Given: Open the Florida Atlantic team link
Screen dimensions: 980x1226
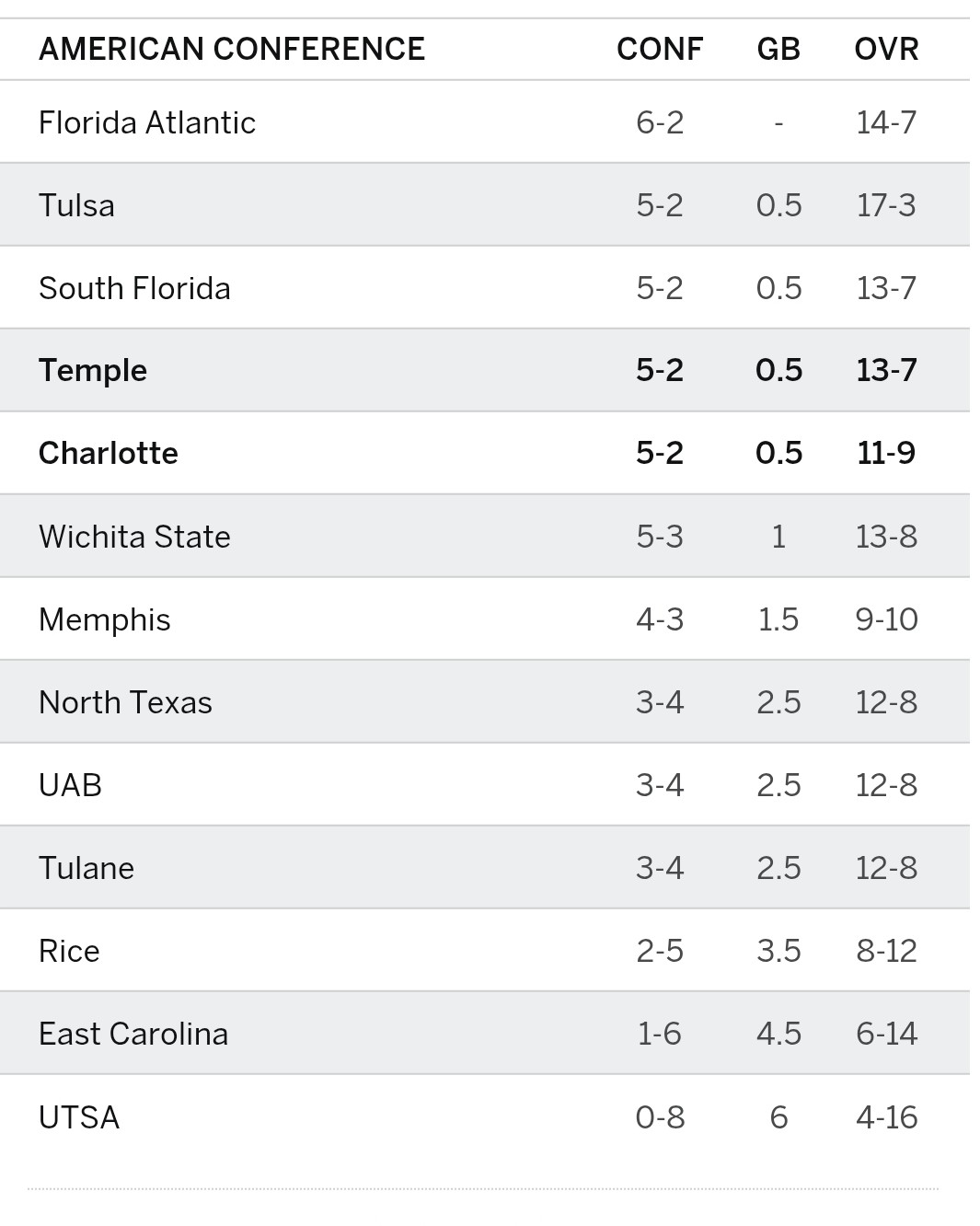Looking at the screenshot, I should [147, 122].
